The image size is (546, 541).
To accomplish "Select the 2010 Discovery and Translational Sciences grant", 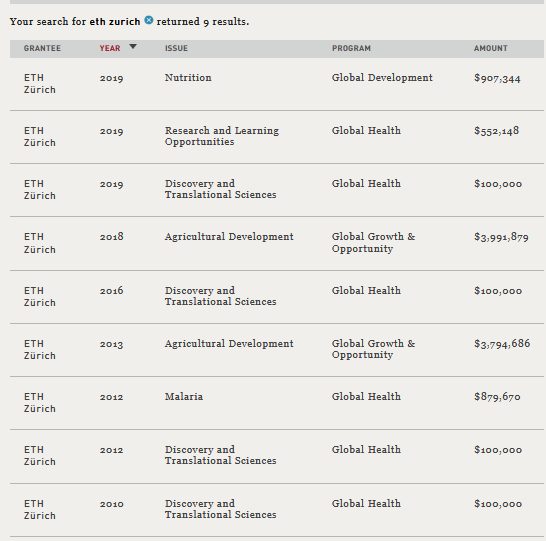I will [277, 510].
